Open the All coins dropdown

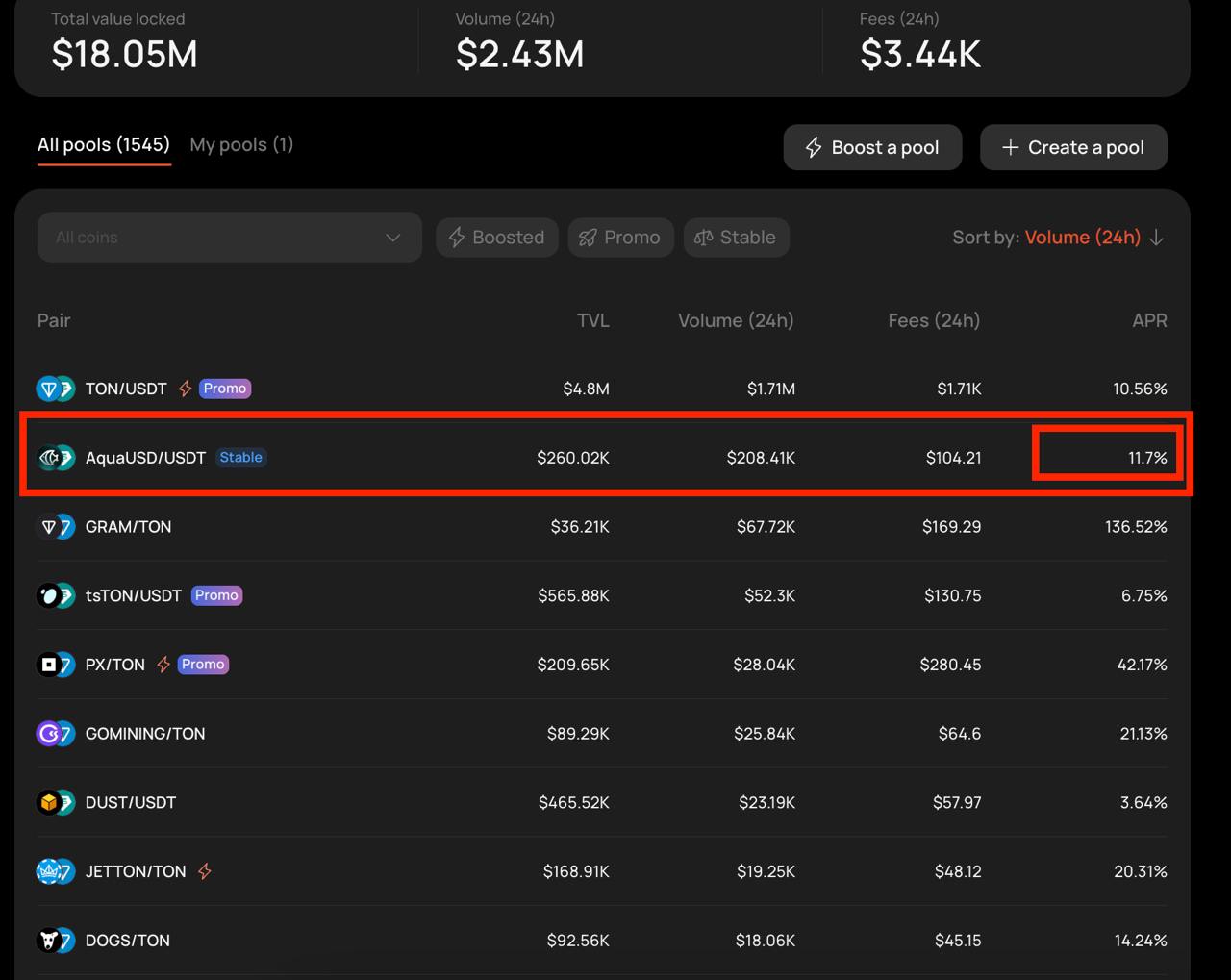(x=229, y=238)
